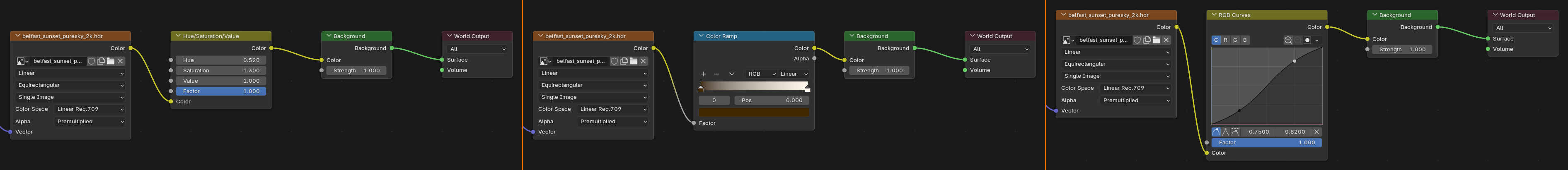Click Strength field on Background after Hue/Saturation/Value

356,70
